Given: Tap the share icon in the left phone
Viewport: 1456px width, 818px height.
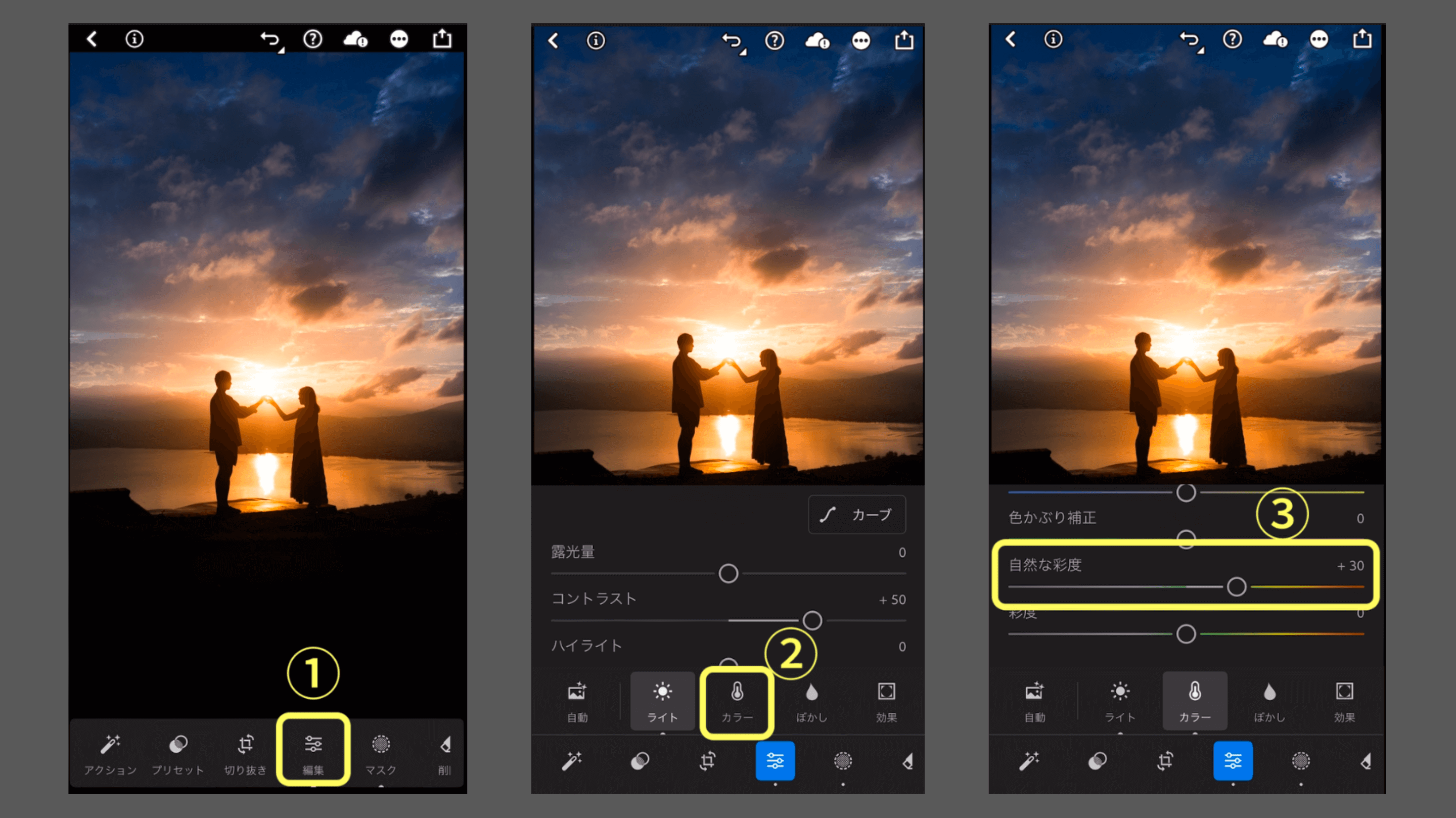Looking at the screenshot, I should pyautogui.click(x=442, y=39).
